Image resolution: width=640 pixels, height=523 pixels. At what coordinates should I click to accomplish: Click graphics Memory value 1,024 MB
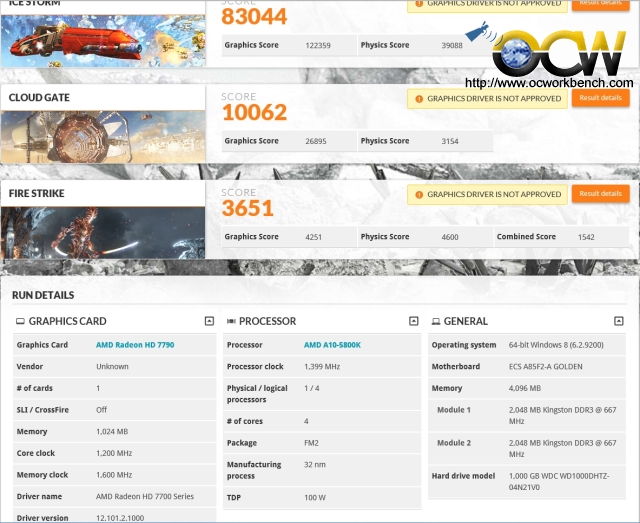pos(112,432)
